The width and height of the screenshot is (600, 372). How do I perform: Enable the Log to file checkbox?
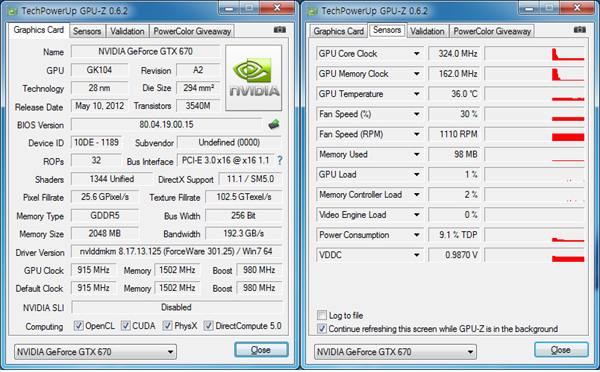(x=322, y=315)
